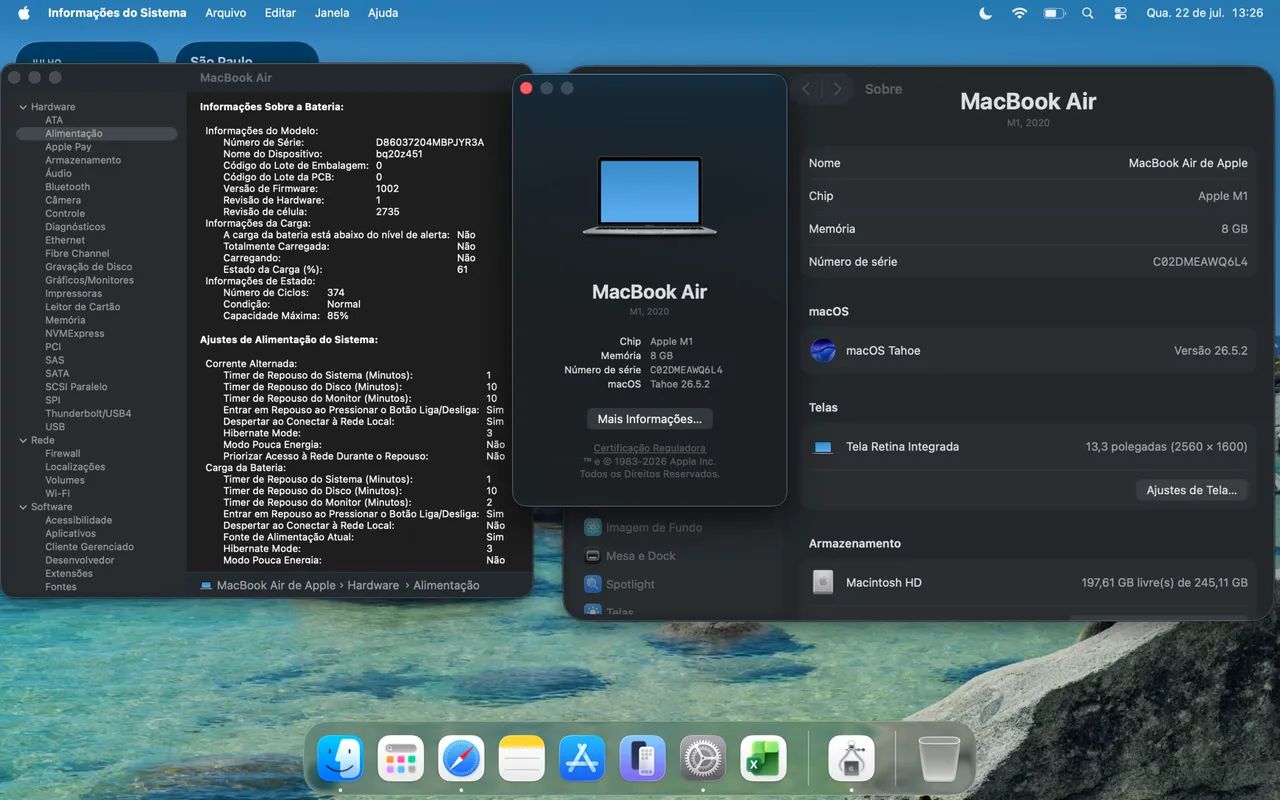
Task: Open the Arquivo menu
Action: pyautogui.click(x=226, y=13)
